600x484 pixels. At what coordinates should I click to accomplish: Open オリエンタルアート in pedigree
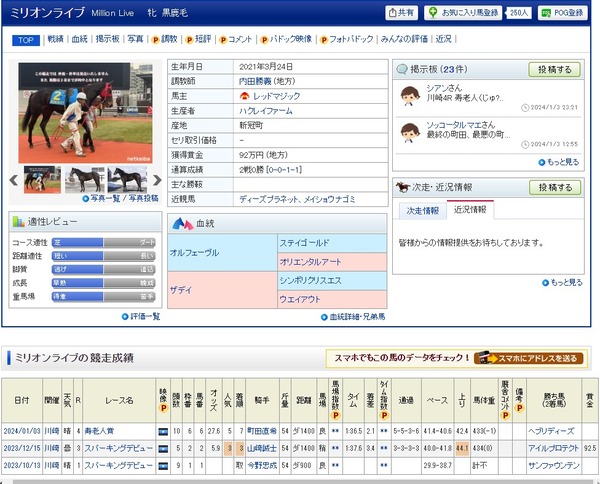coord(310,262)
